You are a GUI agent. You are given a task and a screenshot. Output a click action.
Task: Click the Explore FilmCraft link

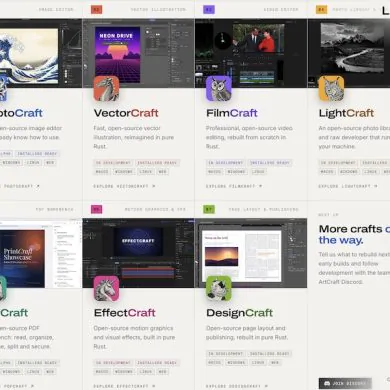[x=234, y=186]
